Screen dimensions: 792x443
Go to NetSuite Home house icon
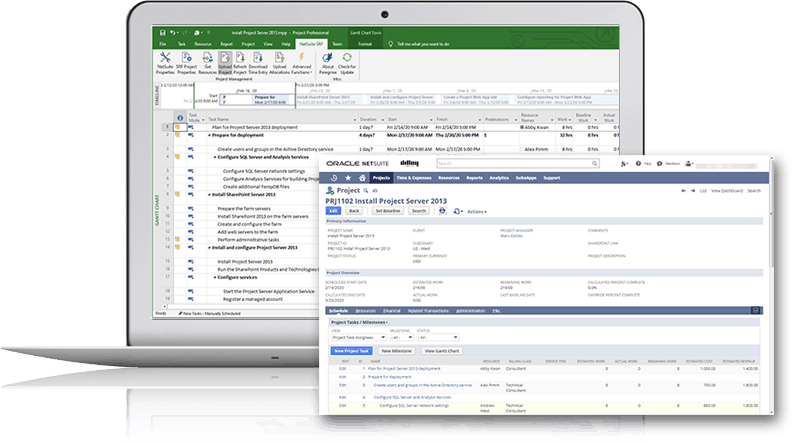pos(362,178)
